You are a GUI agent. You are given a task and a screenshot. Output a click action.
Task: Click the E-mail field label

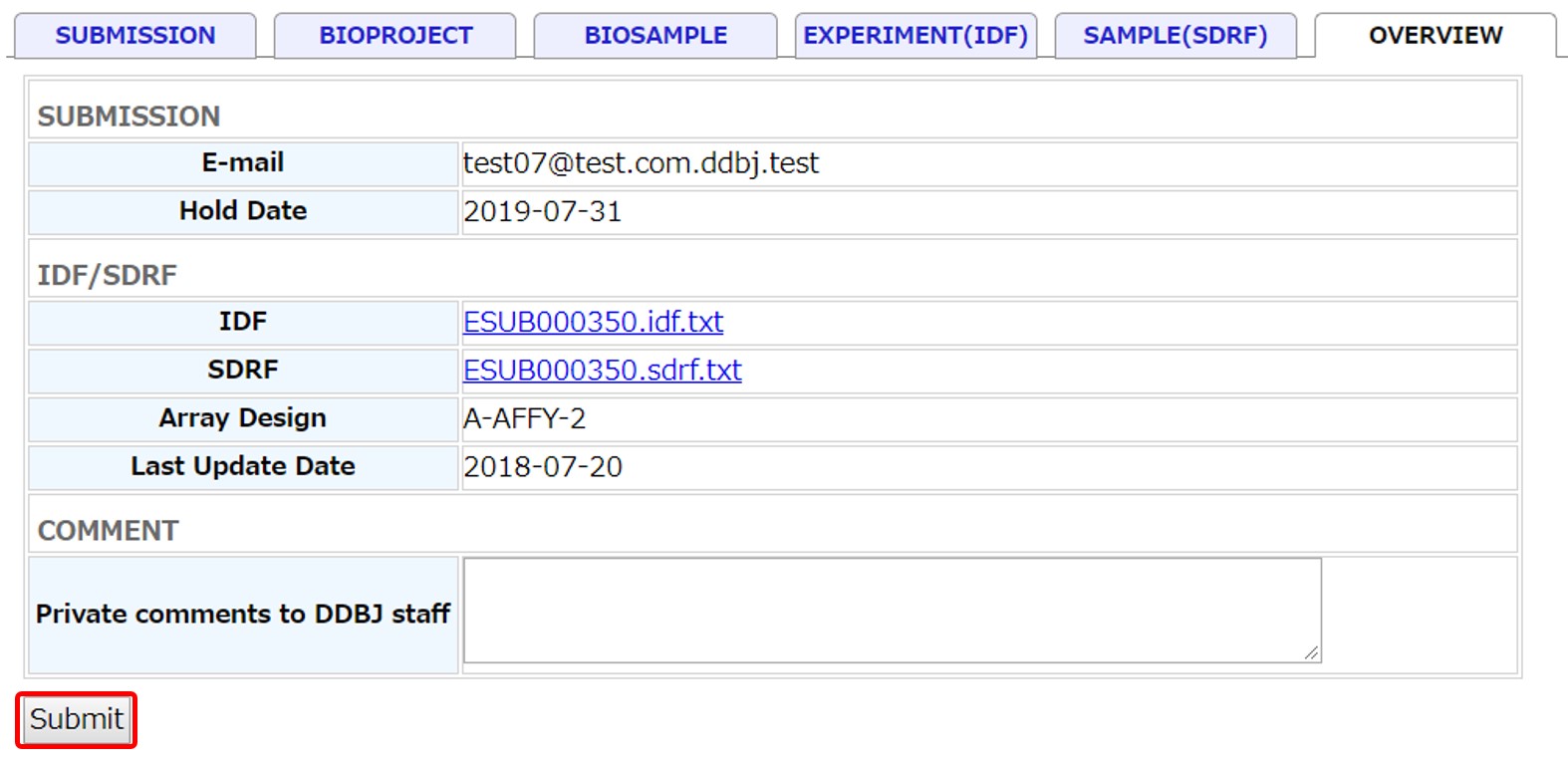pos(243,162)
